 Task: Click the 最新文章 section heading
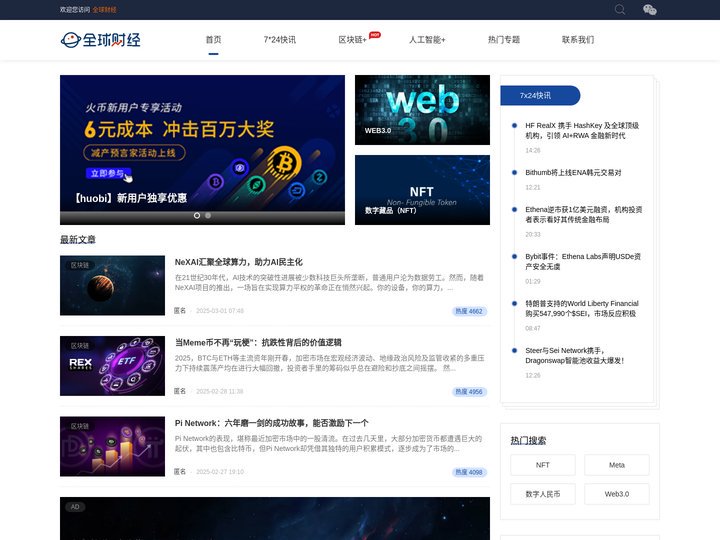[78, 240]
